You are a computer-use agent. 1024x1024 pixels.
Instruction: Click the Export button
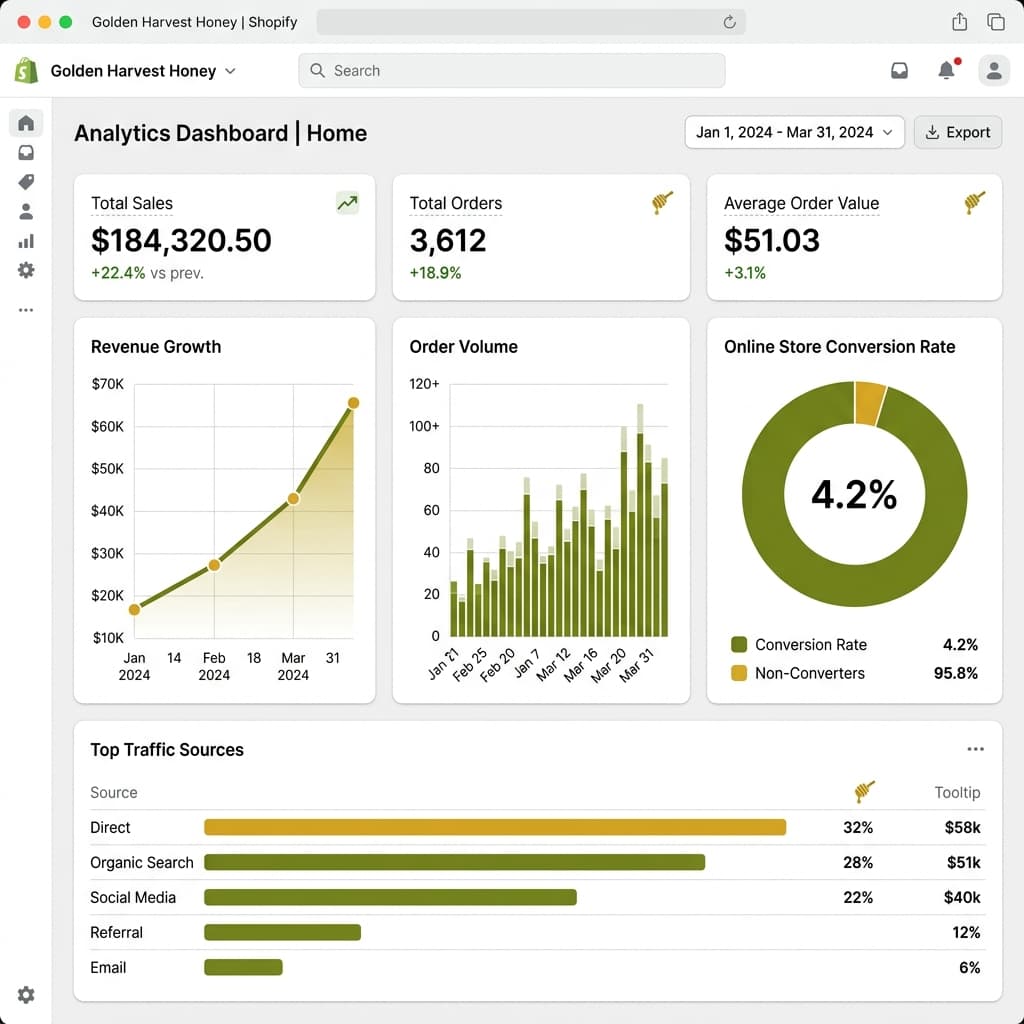pos(957,132)
